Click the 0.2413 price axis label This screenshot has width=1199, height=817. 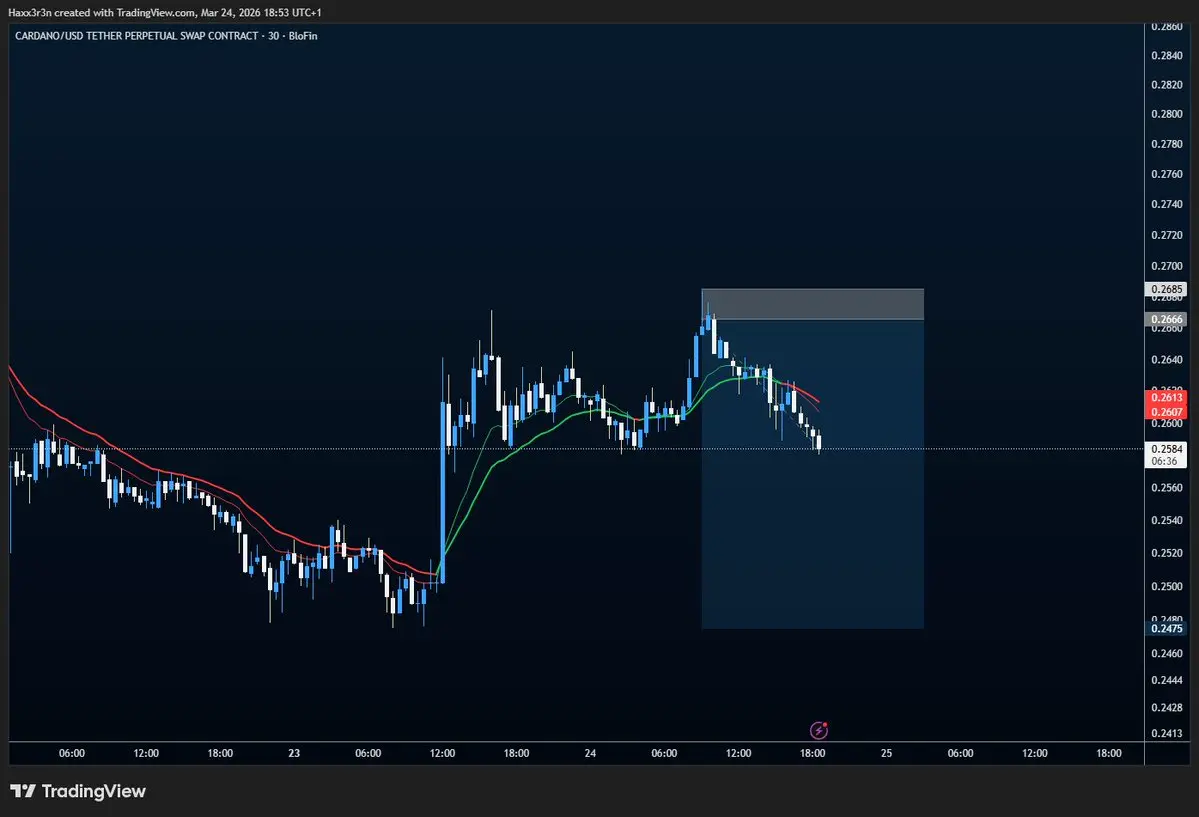[x=1166, y=733]
